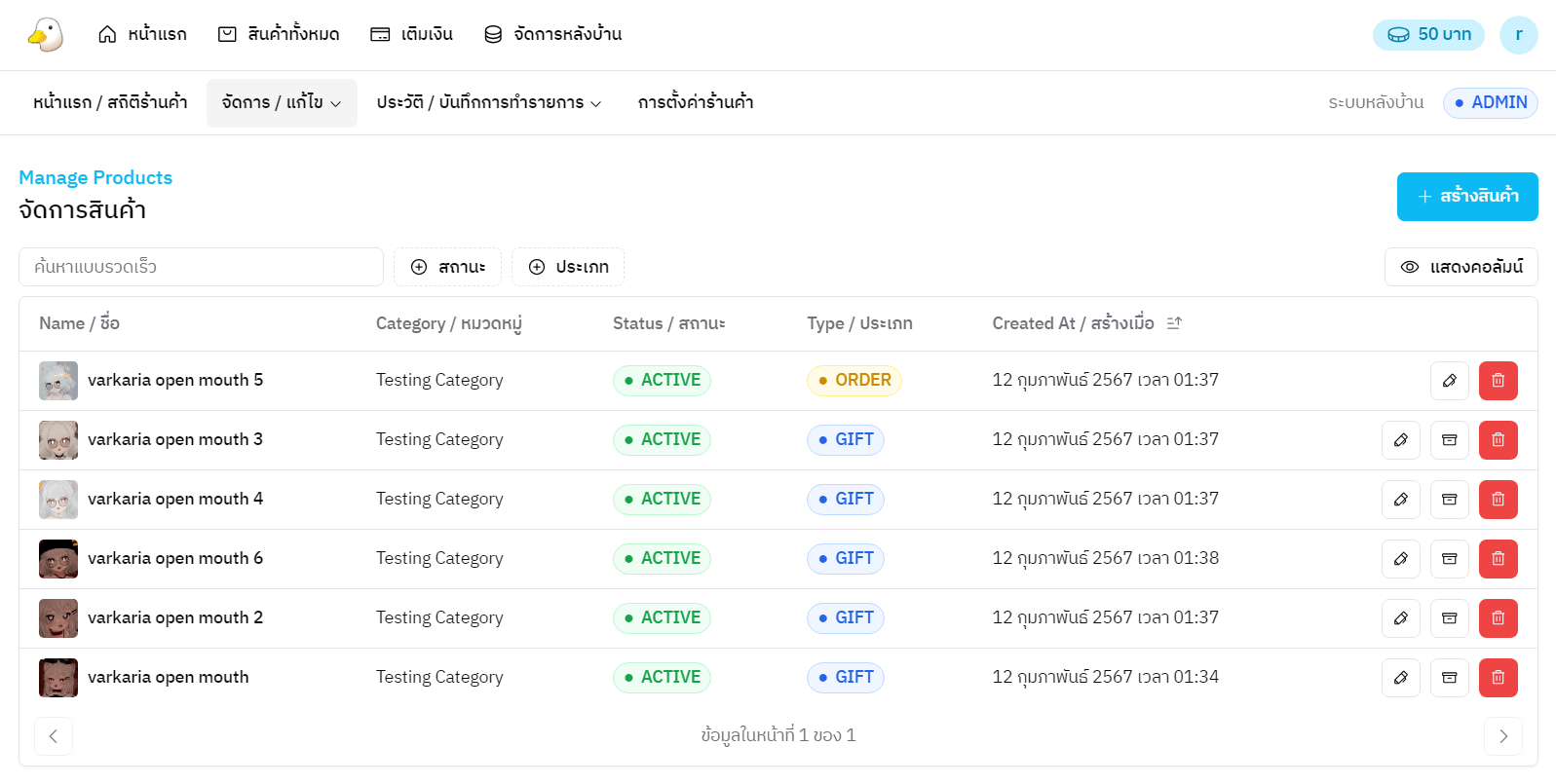
Task: Delete varkaria open mouth 5 product
Action: pyautogui.click(x=1498, y=381)
